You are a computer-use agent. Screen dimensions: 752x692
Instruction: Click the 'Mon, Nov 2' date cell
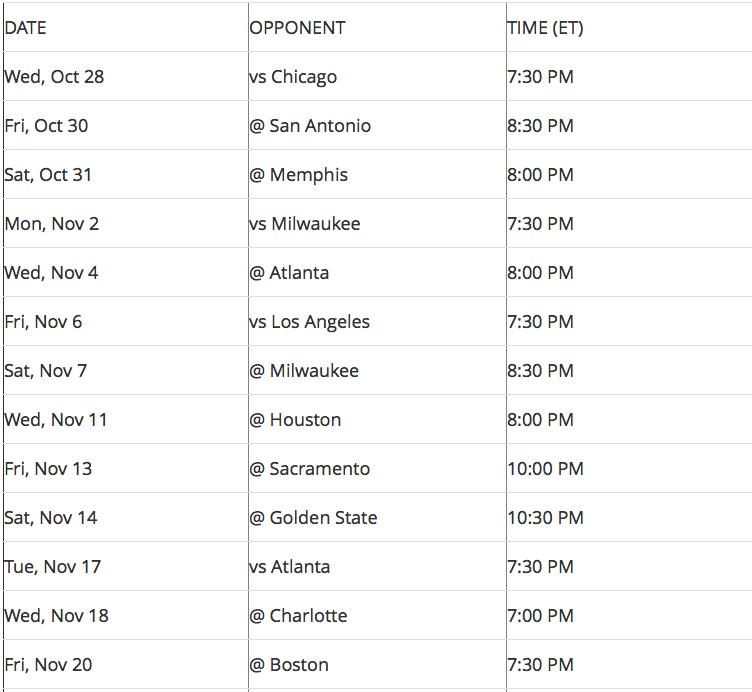(x=52, y=224)
